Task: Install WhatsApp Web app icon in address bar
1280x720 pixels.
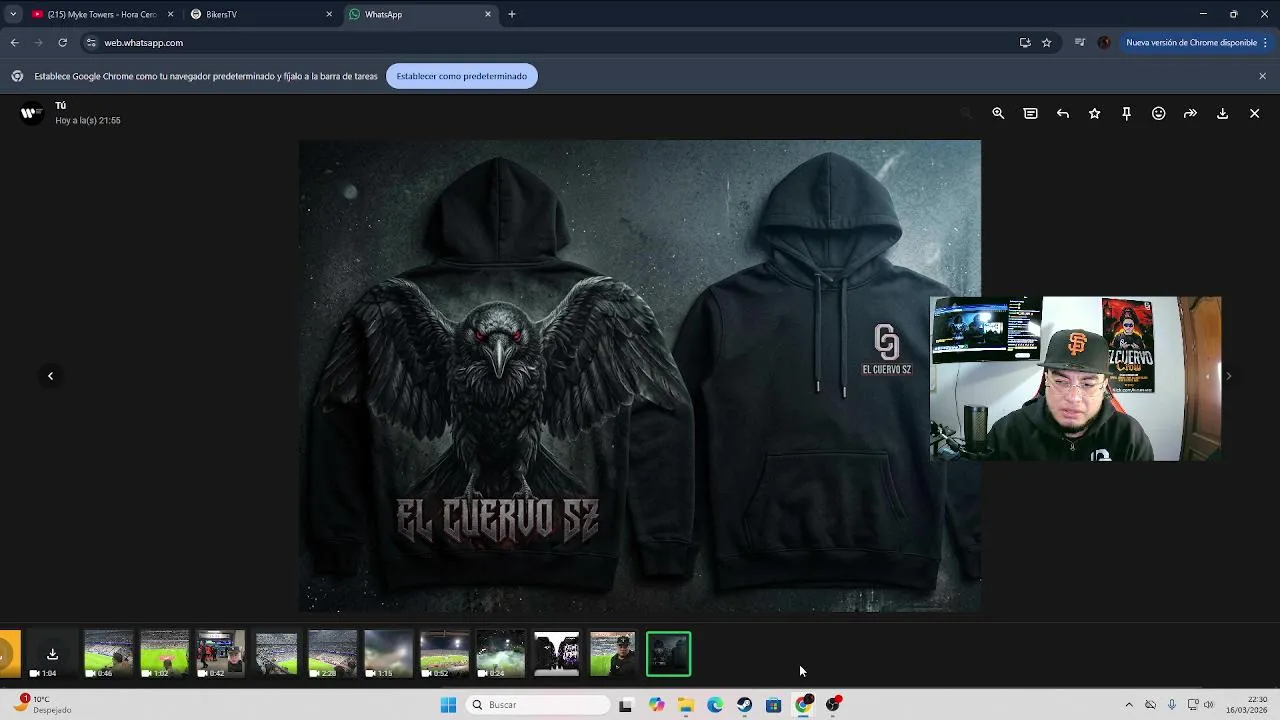Action: click(x=1025, y=43)
